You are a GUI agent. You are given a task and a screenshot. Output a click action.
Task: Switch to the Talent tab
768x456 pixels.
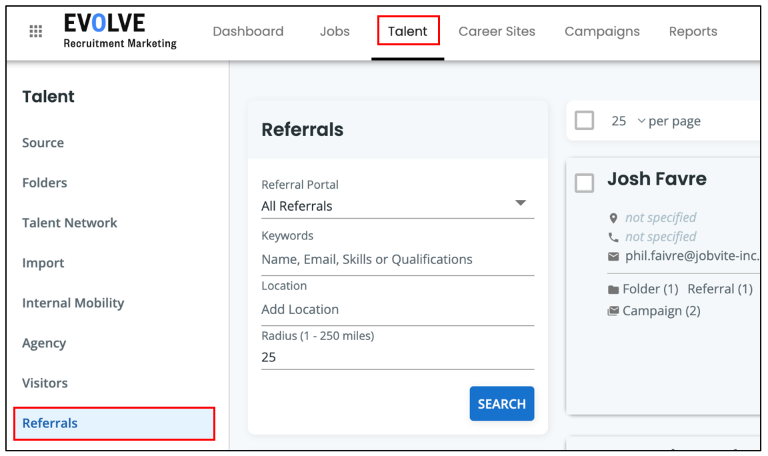coord(408,31)
